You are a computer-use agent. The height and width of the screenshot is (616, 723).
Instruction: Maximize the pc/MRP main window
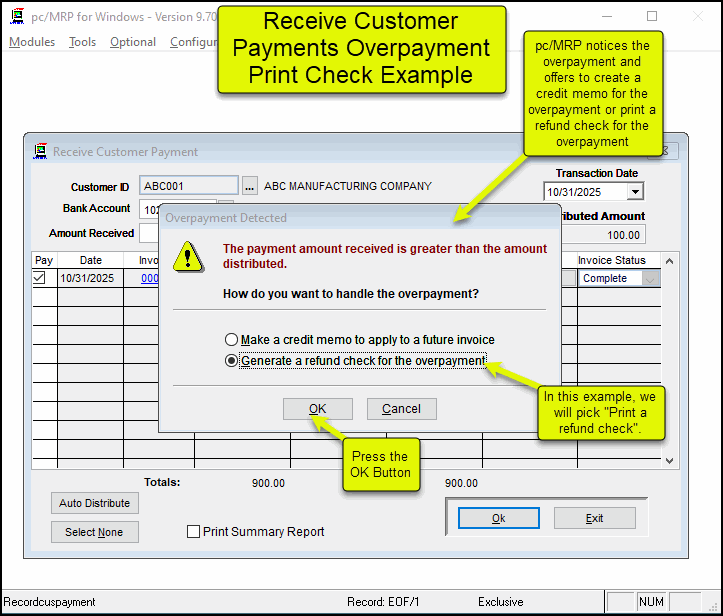coord(652,17)
